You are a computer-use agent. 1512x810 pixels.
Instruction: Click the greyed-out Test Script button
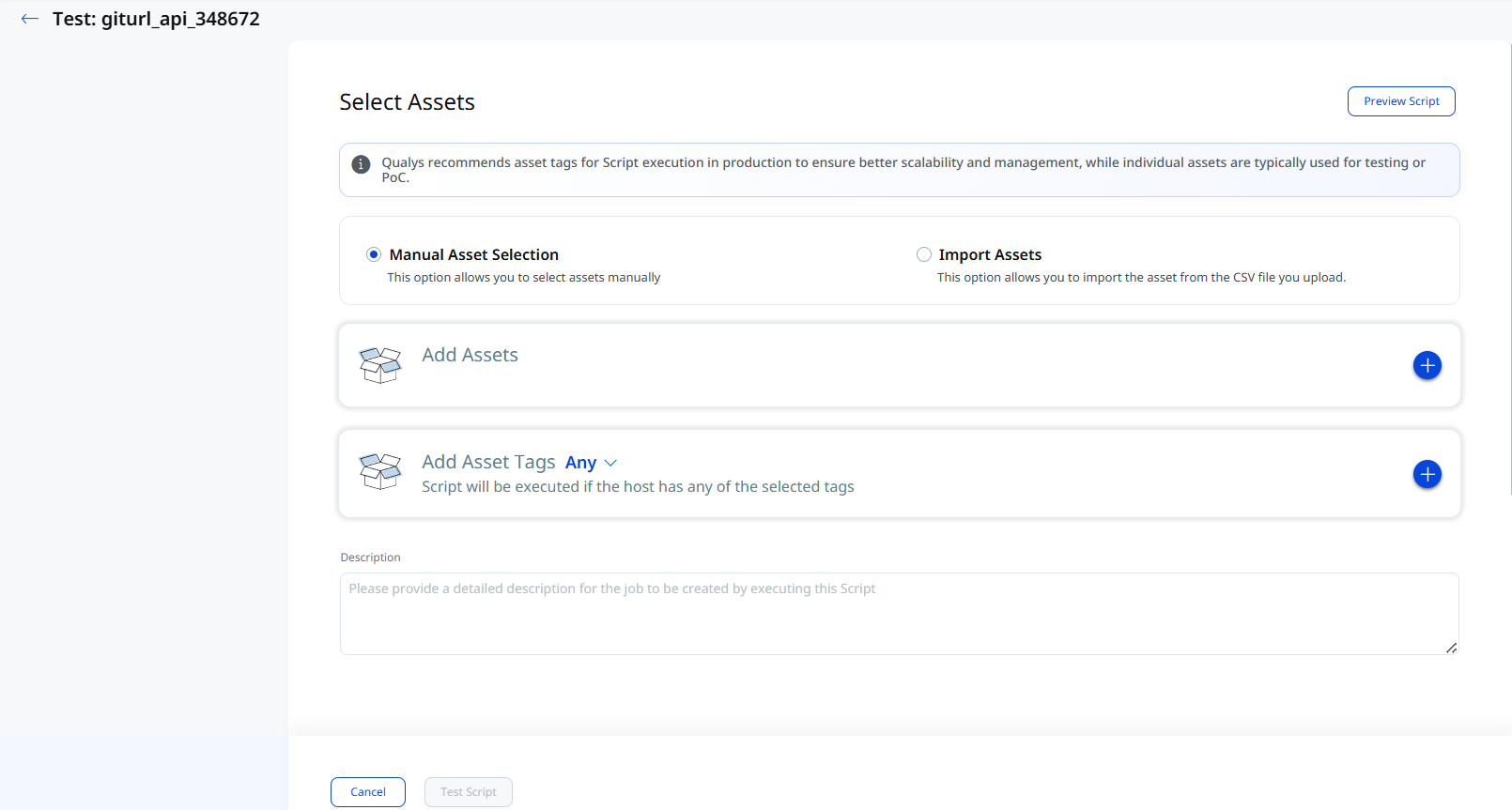(469, 792)
